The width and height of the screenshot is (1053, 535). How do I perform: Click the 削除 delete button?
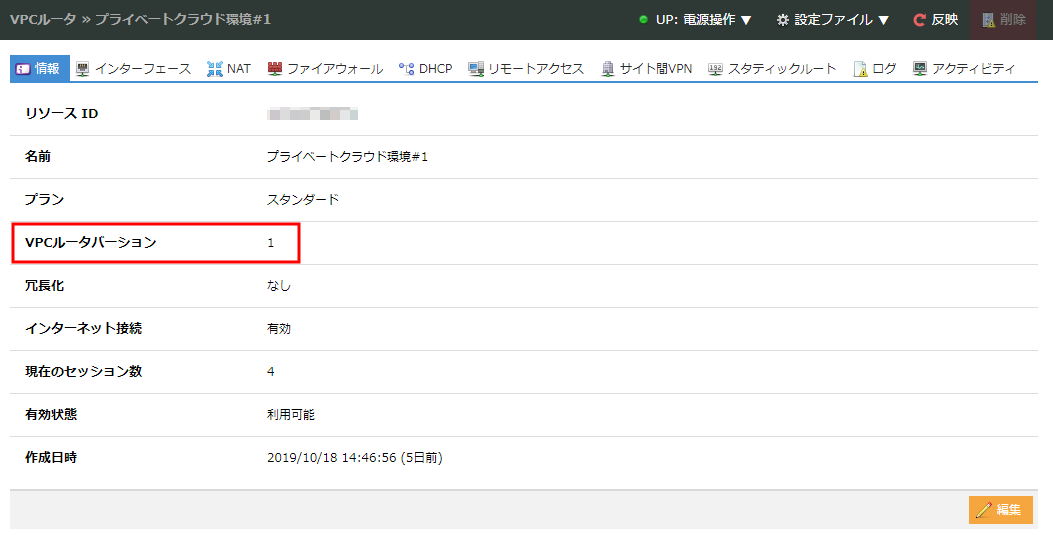1003,20
